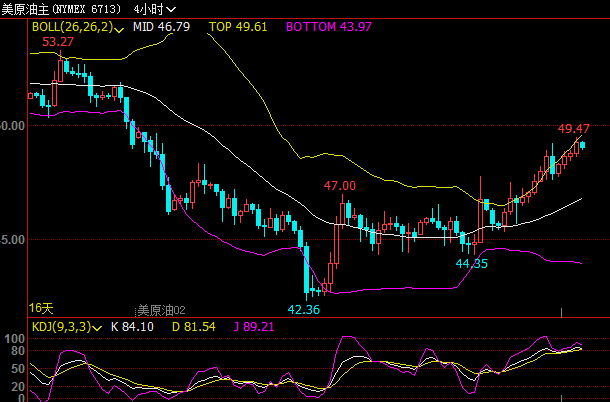Click the 80 level on KDJ axis
This screenshot has width=610, height=402.
(x=20, y=351)
